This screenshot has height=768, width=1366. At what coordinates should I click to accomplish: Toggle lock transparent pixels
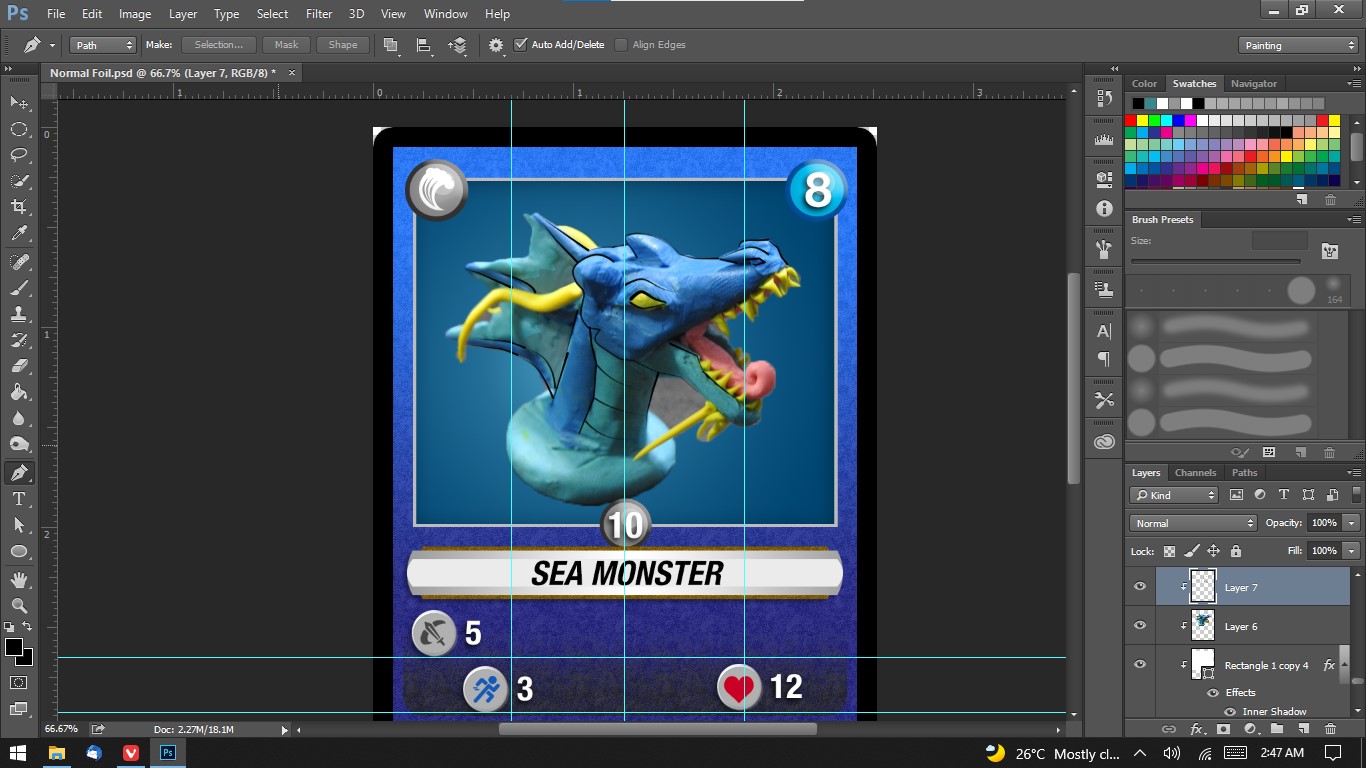pos(1169,551)
